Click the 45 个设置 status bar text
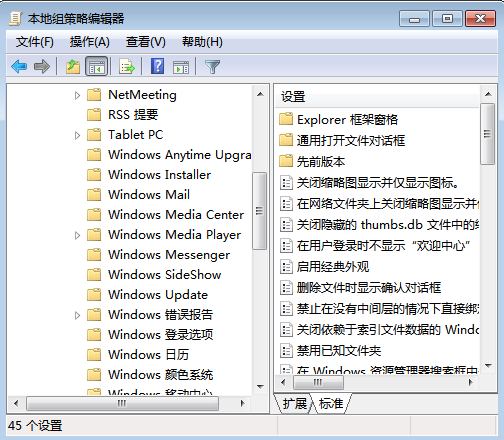Viewport: 504px width, 440px height. point(35,426)
